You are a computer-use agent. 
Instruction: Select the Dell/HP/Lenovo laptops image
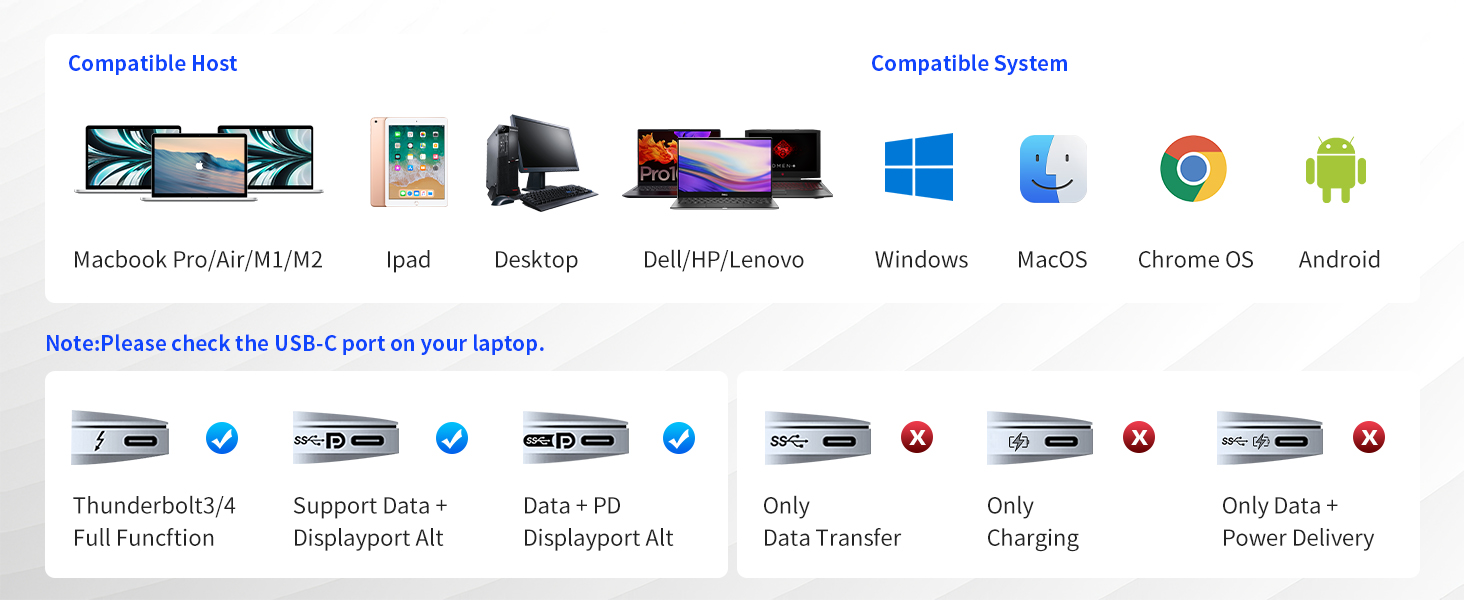point(727,168)
